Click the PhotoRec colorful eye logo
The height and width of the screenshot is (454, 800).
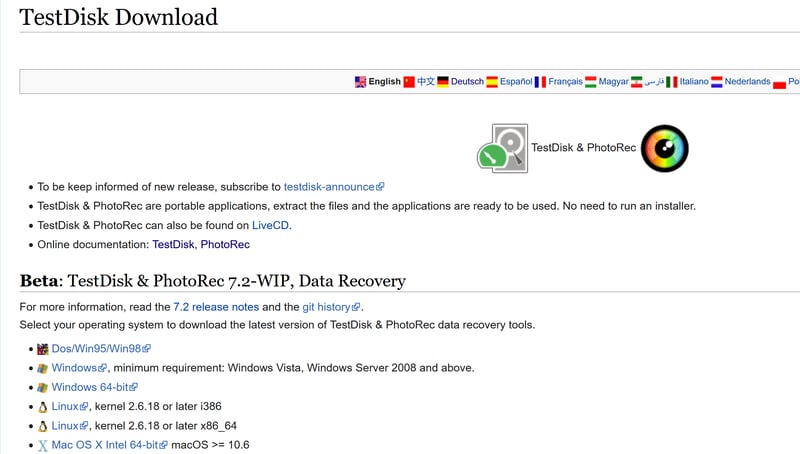664,148
